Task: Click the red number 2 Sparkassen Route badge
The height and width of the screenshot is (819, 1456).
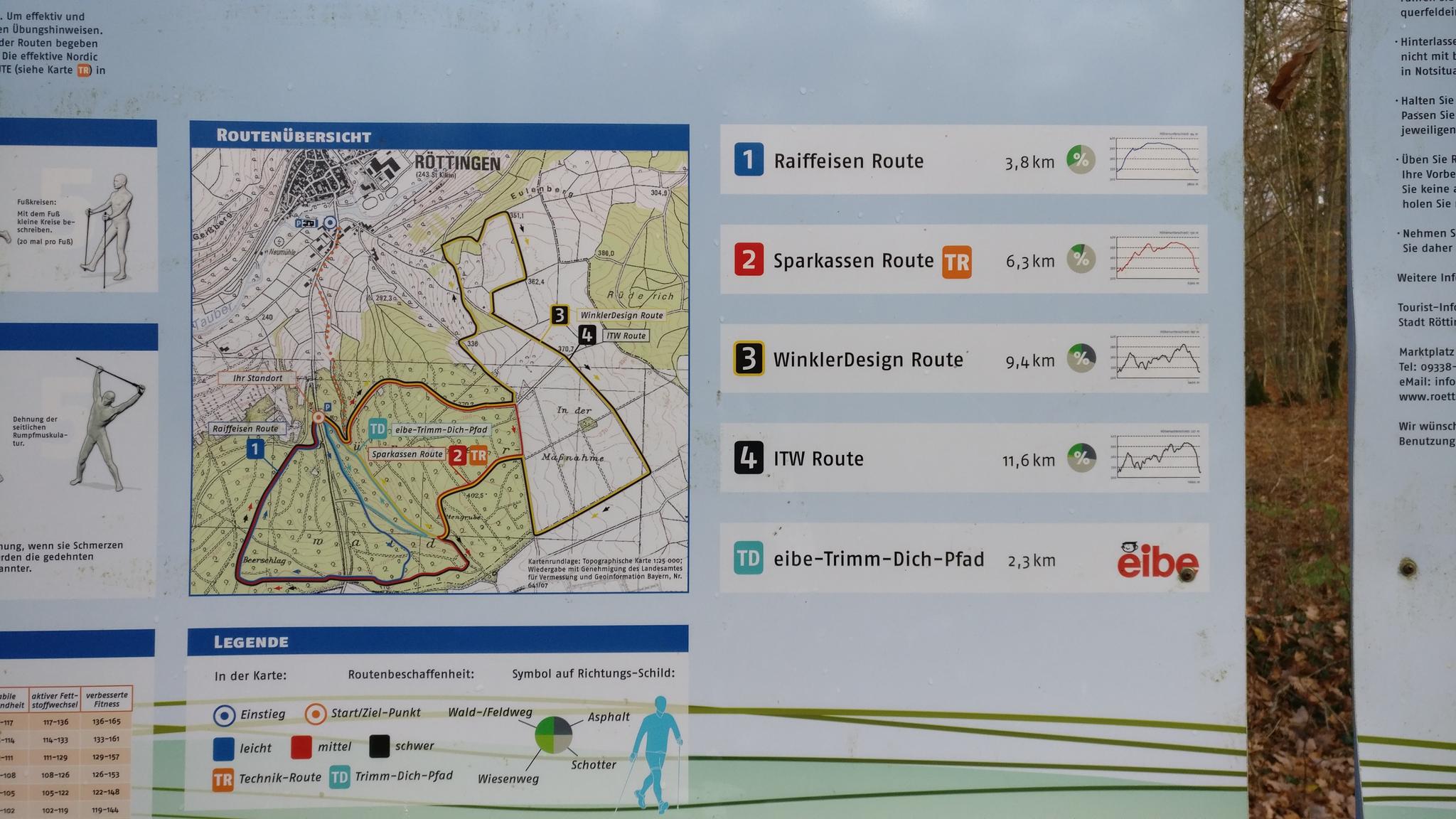Action: tap(749, 259)
